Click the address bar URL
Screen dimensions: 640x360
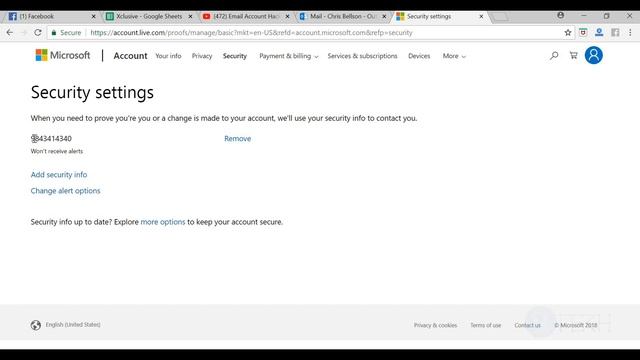coord(251,33)
